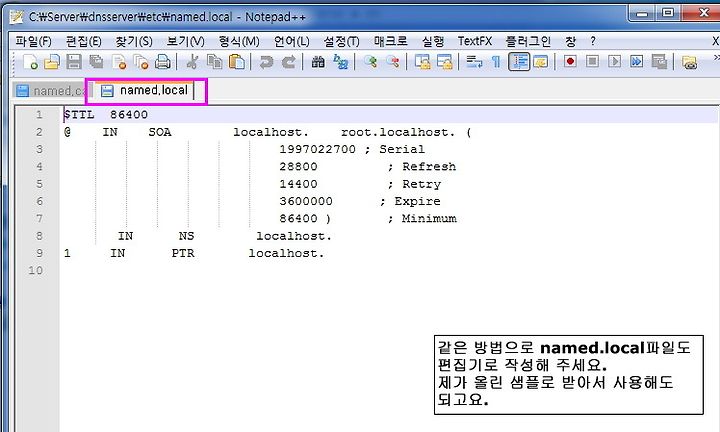This screenshot has width=720, height=432.
Task: Click the refresh value 28800
Action: click(298, 167)
